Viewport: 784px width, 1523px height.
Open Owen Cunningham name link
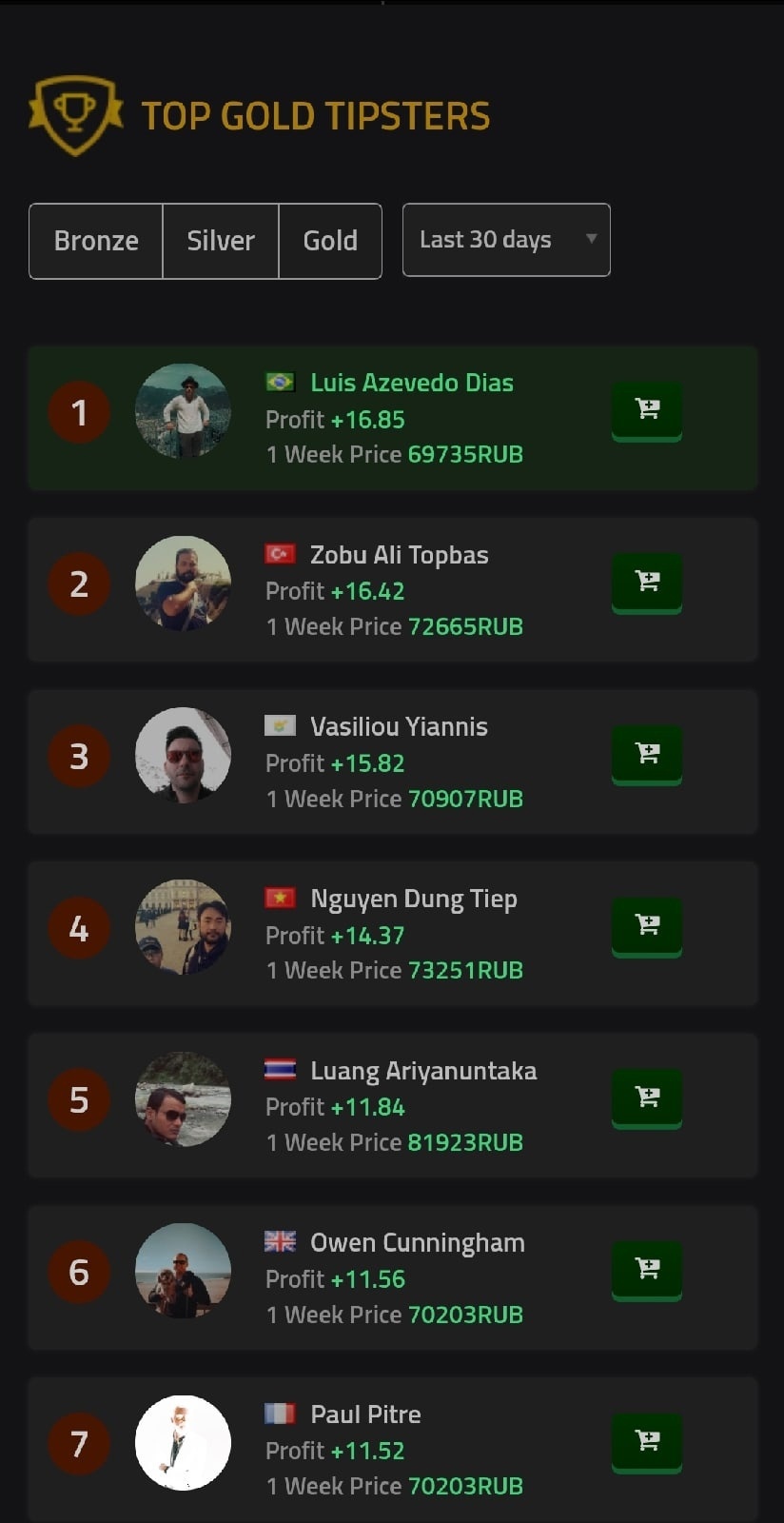point(418,1243)
